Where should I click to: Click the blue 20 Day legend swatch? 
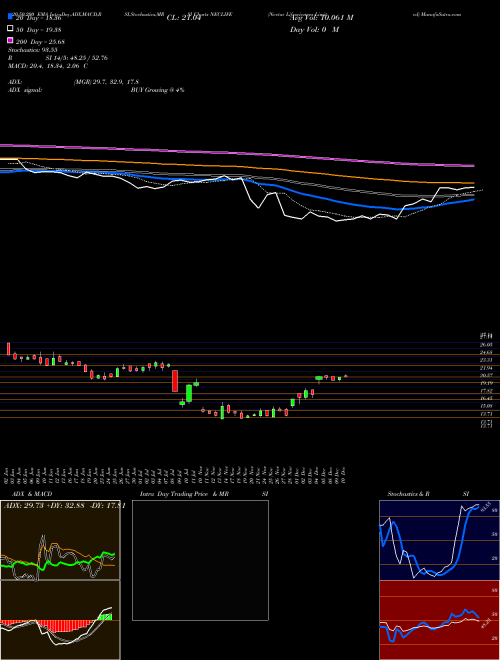(x=10, y=16)
